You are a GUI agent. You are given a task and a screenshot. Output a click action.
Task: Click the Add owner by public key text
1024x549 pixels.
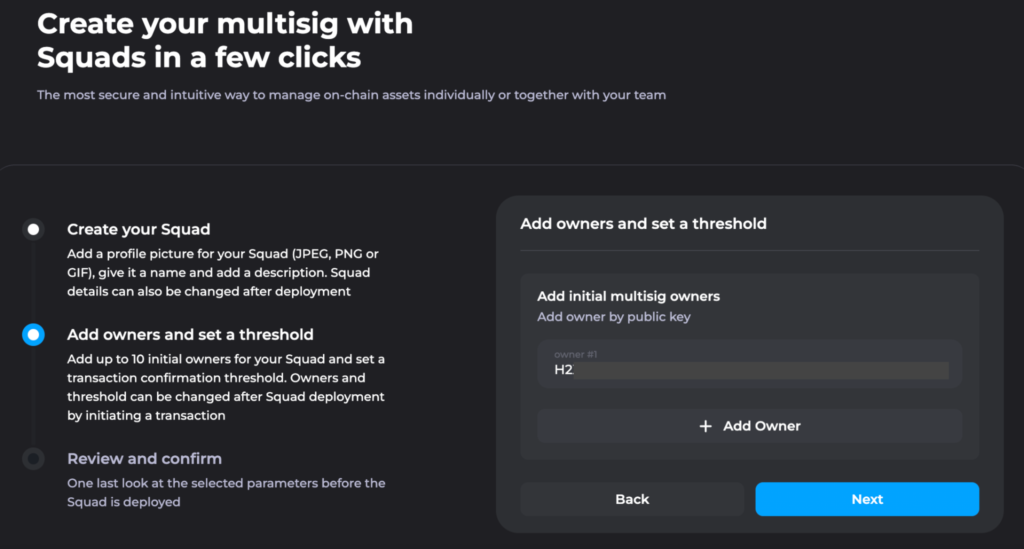coord(613,317)
